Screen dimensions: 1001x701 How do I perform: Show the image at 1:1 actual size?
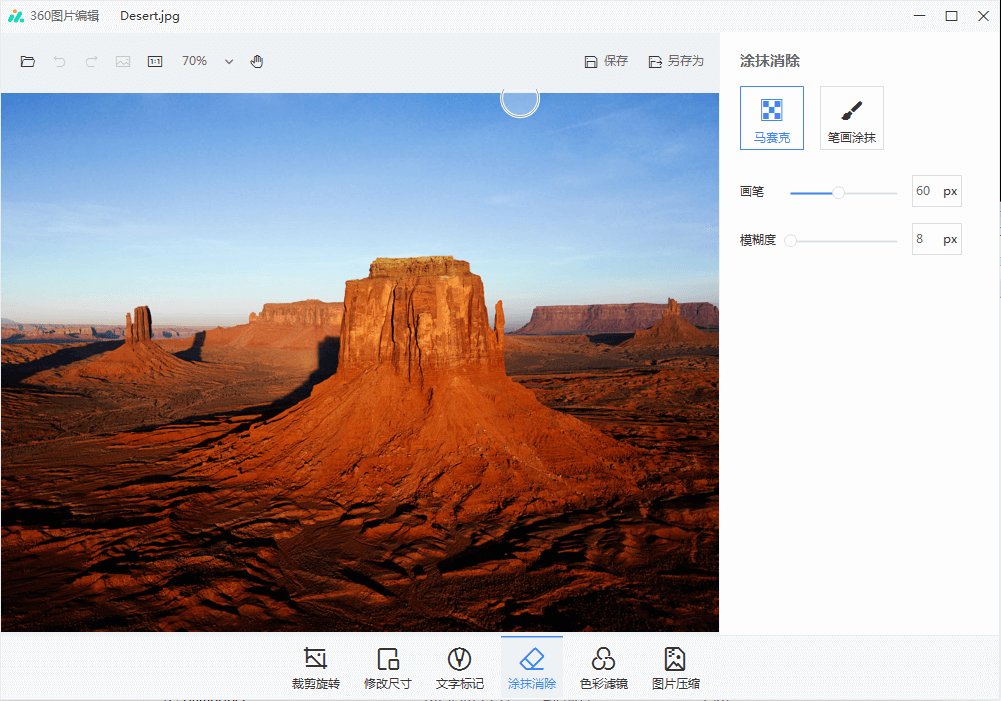pyautogui.click(x=155, y=61)
